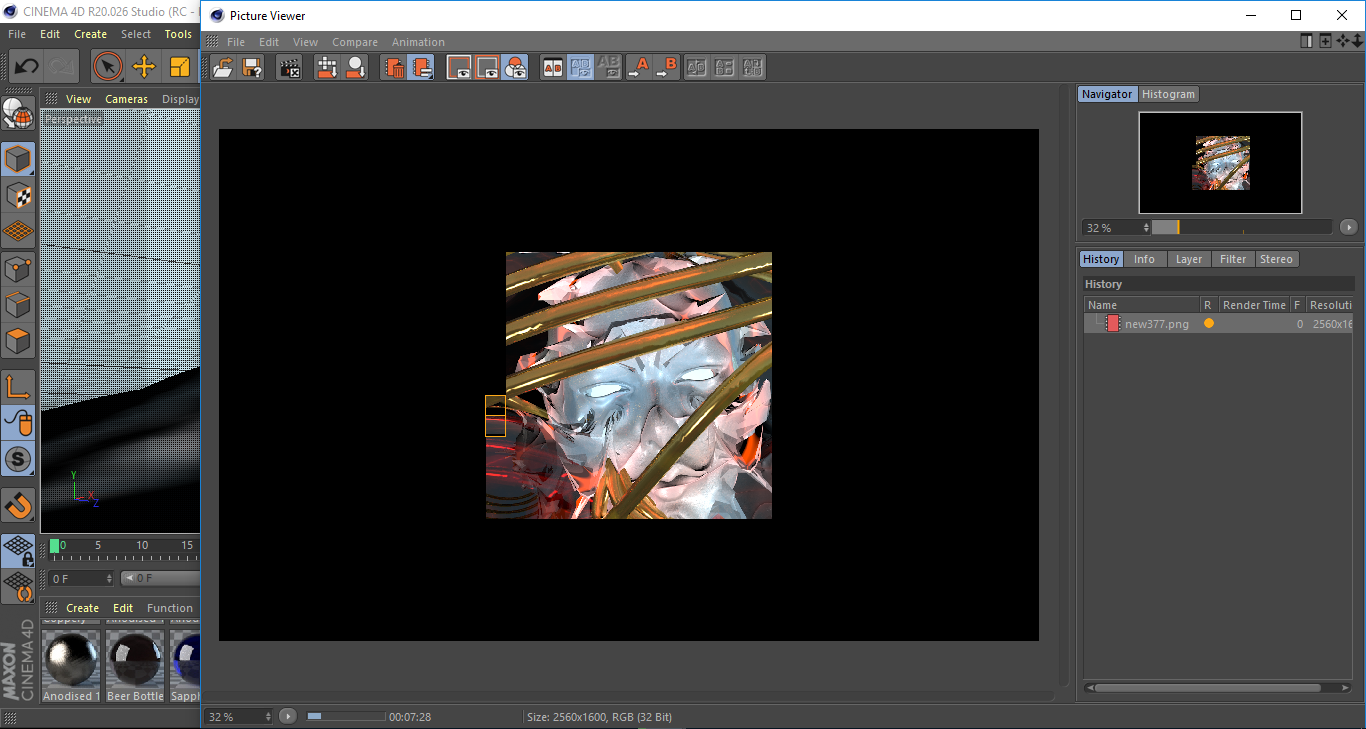The width and height of the screenshot is (1366, 729).
Task: Open the Animation menu
Action: pos(418,42)
